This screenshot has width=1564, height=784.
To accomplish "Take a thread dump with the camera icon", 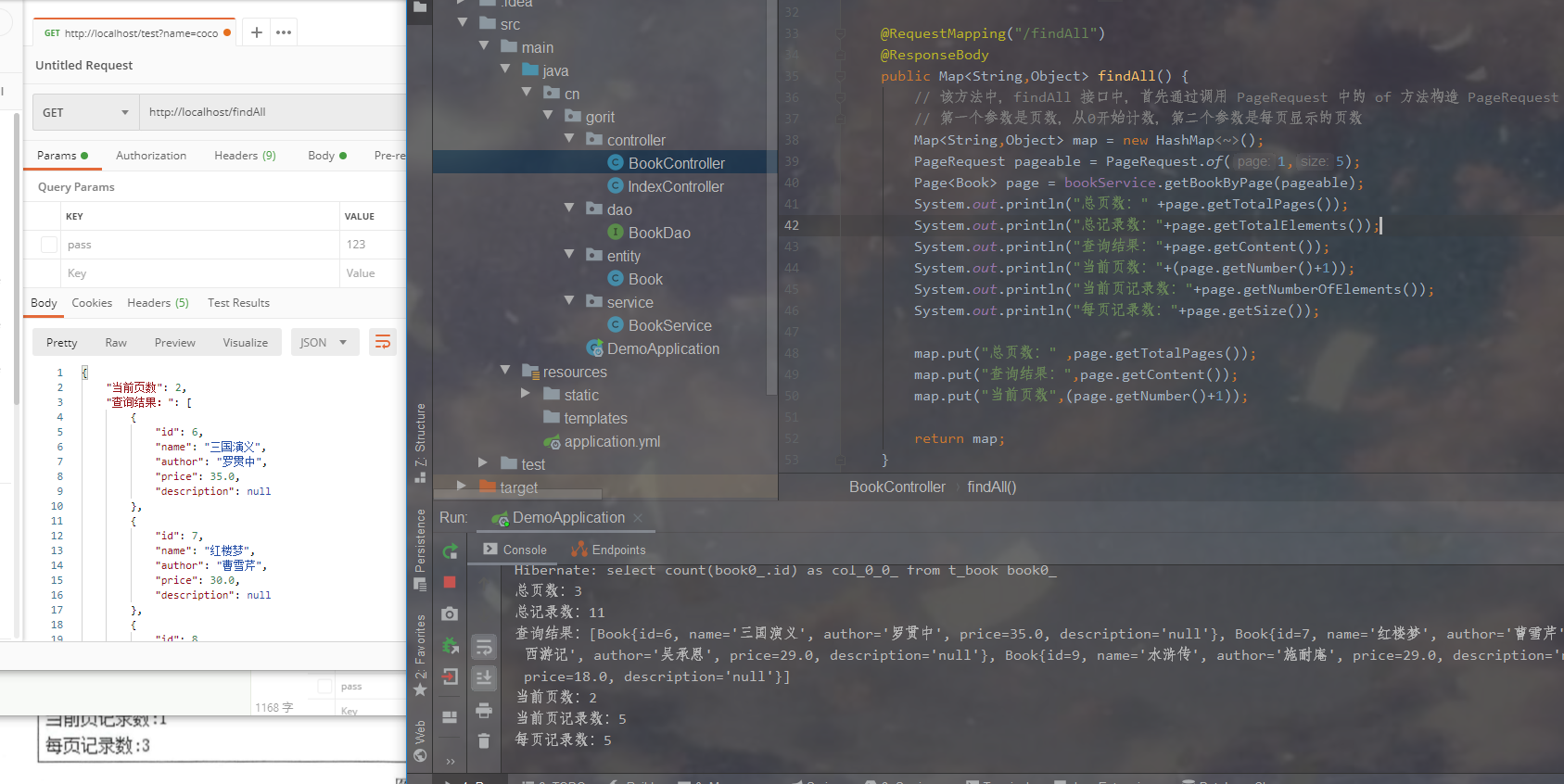I will [450, 613].
